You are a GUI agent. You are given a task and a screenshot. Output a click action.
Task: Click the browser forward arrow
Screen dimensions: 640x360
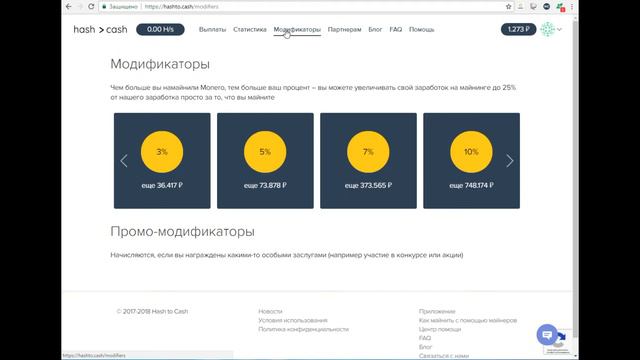point(80,7)
